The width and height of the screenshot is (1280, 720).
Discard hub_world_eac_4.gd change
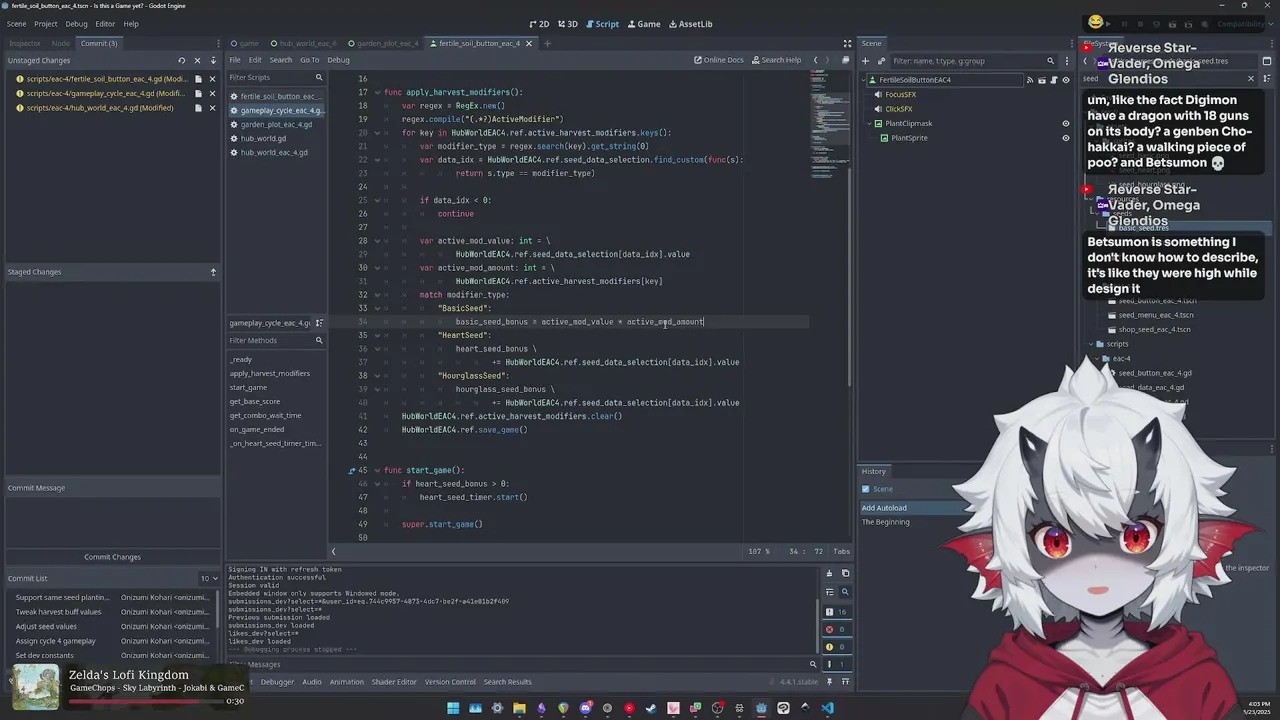212,108
